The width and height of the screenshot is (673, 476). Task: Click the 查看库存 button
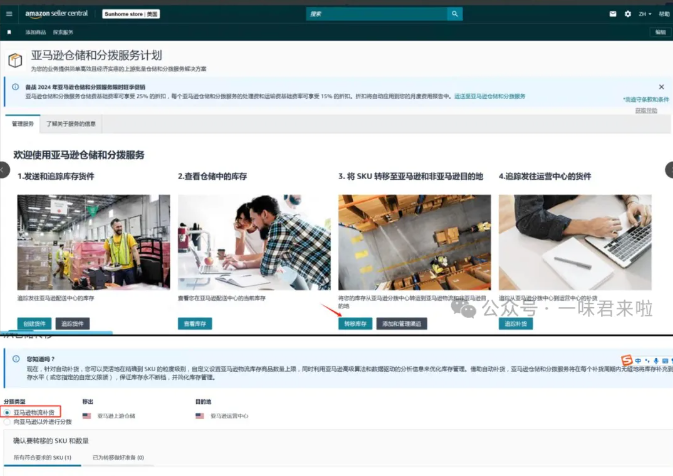coord(194,324)
